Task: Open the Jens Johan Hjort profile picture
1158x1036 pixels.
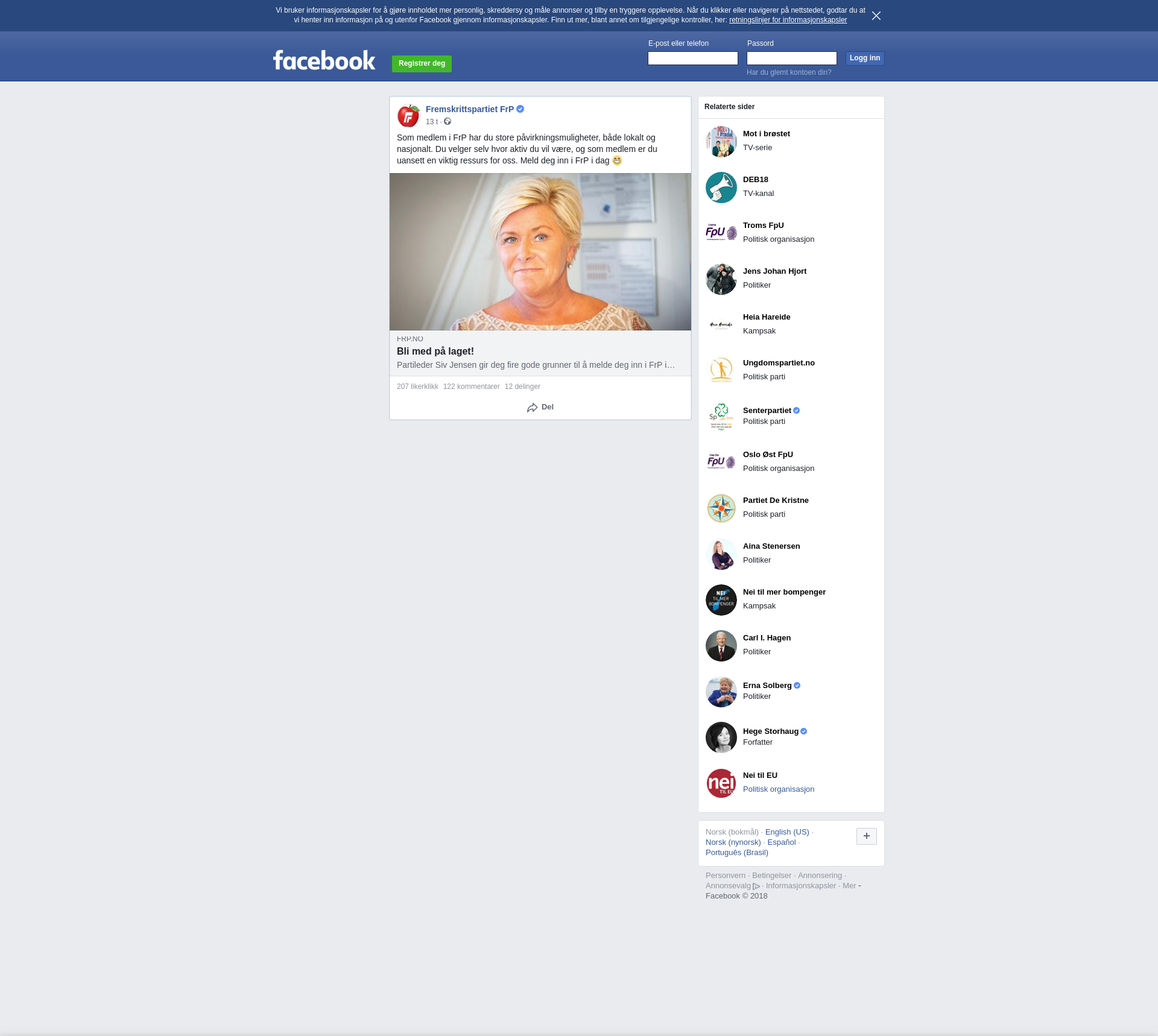Action: point(721,279)
